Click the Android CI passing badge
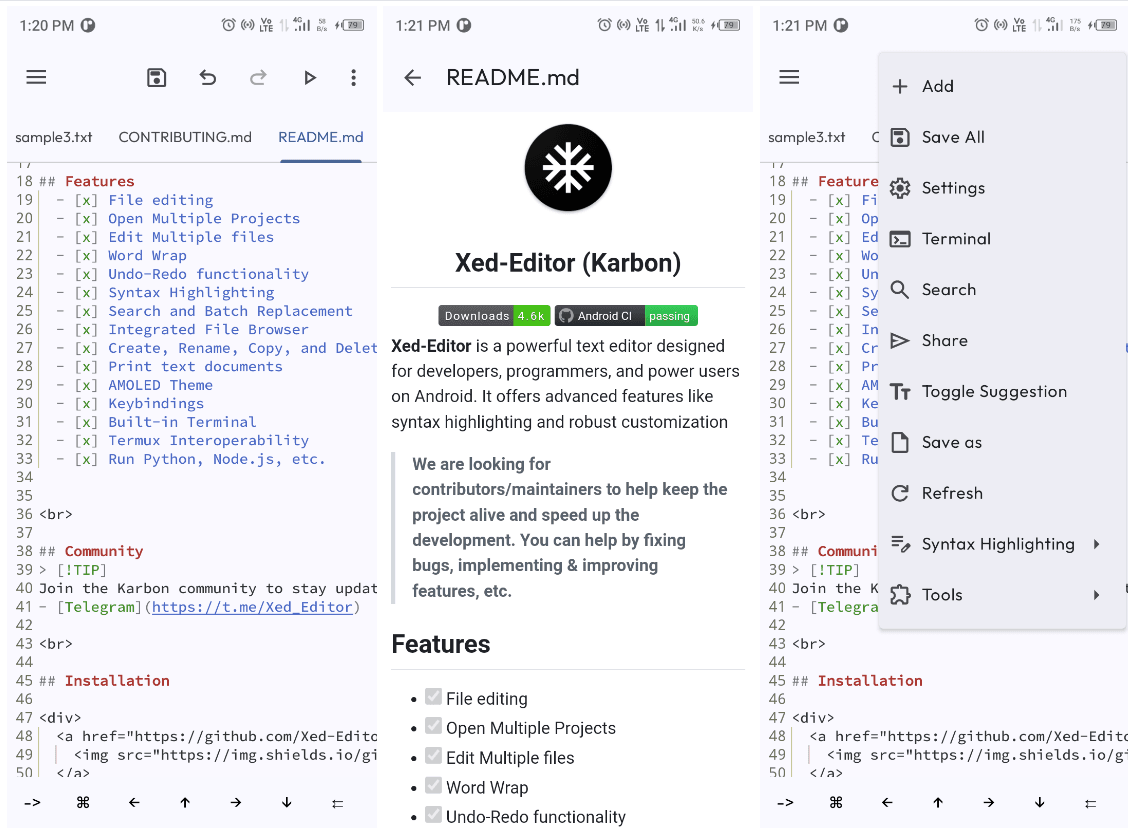Image resolution: width=1128 pixels, height=836 pixels. pos(626,316)
